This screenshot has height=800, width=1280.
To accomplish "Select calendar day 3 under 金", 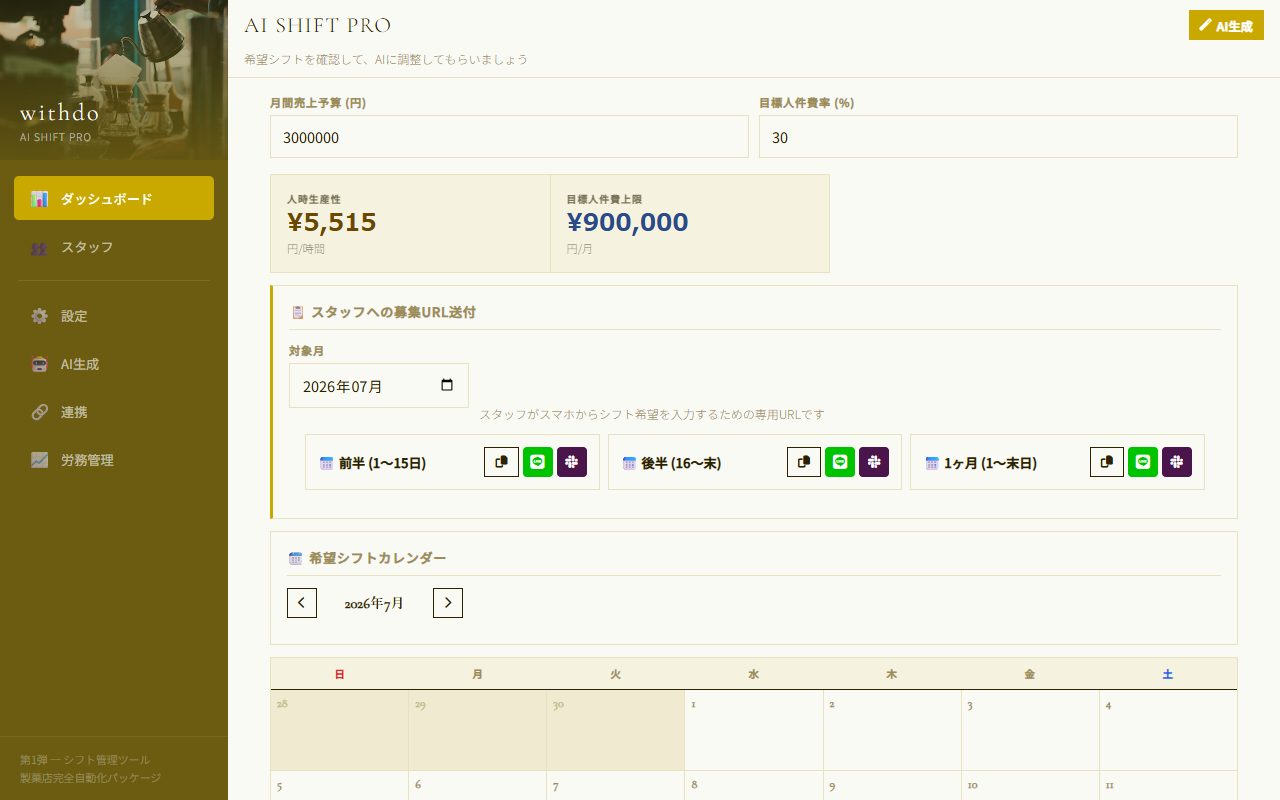I will click(x=1030, y=730).
